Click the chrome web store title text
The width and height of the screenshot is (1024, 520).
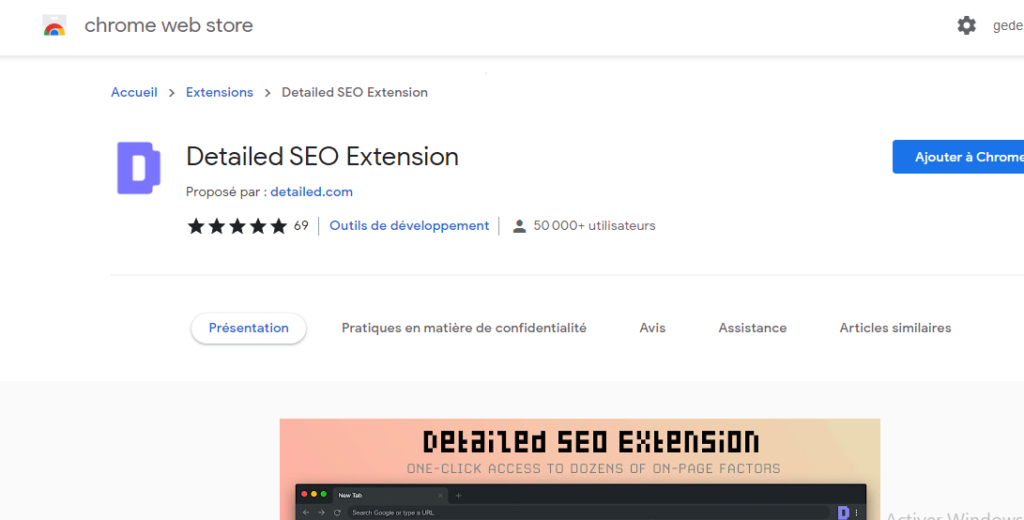[168, 25]
